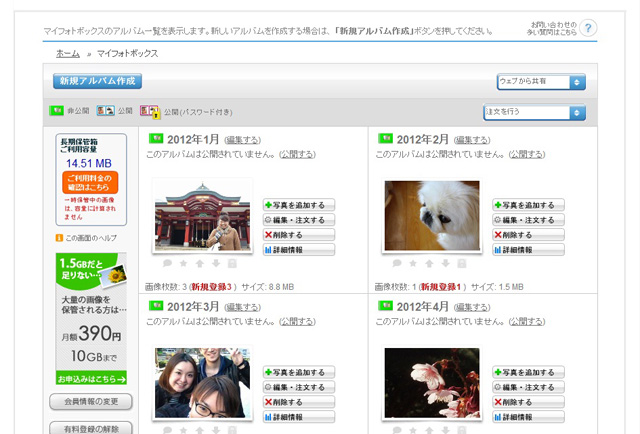Click the green private icon beside 2012年3月
The image size is (640, 434).
point(156,306)
